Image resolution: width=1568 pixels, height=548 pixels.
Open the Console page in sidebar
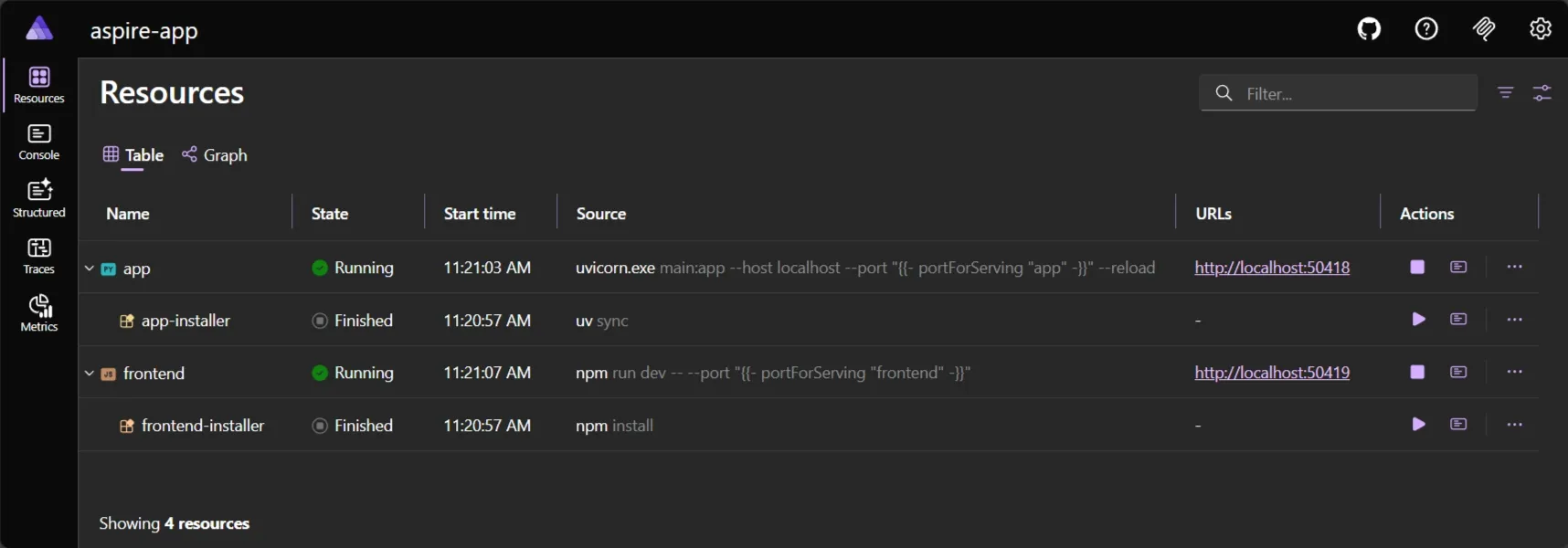(39, 143)
